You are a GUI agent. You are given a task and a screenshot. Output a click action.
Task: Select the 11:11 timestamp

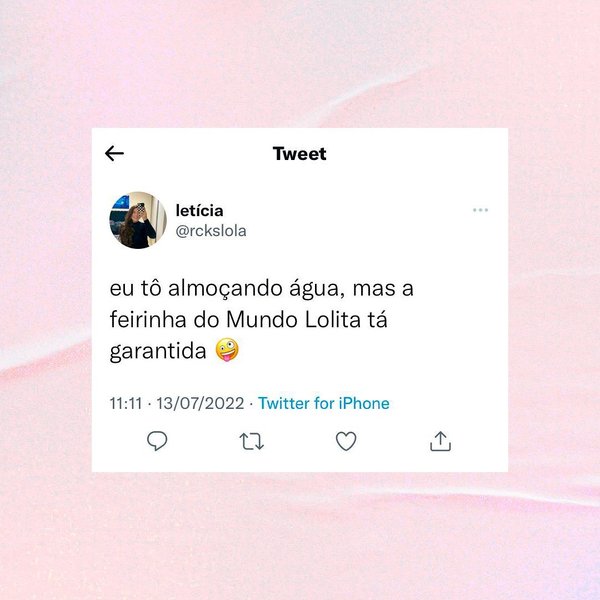126,403
